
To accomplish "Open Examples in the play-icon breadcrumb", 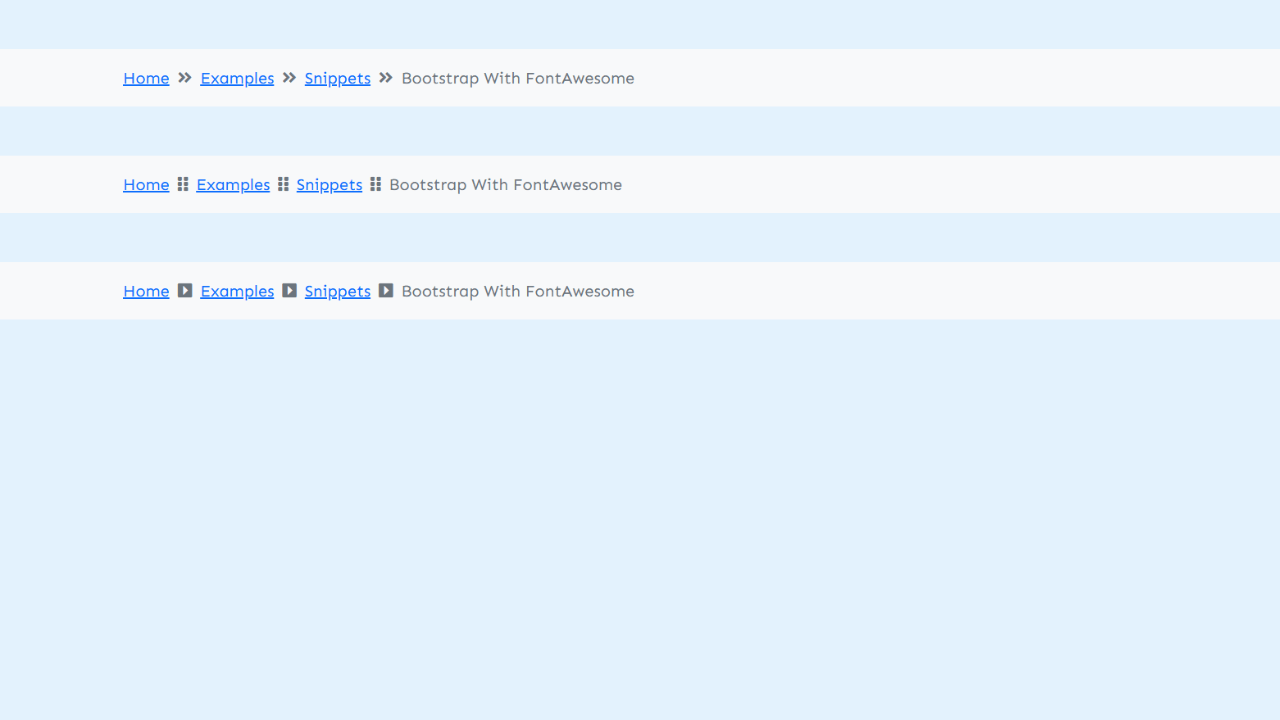I will (237, 291).
